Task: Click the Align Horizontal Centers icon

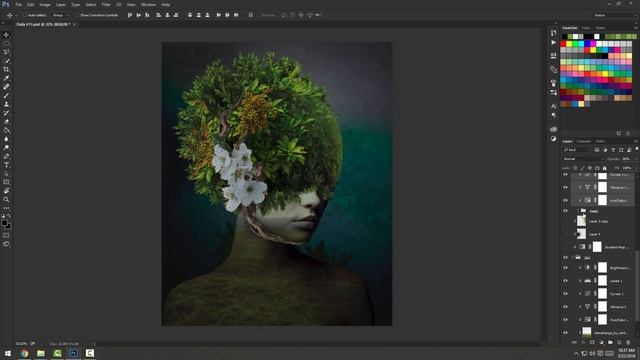Action: point(167,15)
